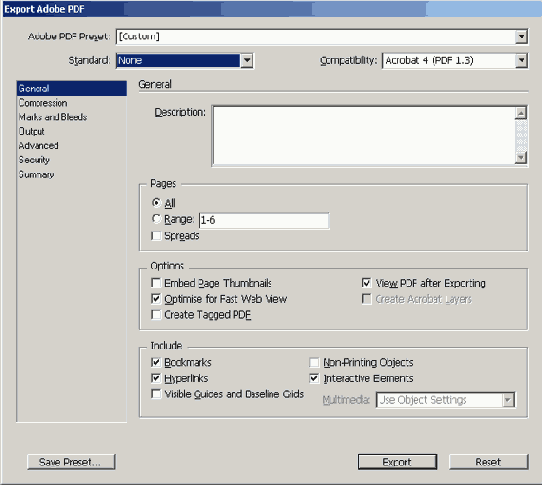Open the Multimedia Use Object Settings dropdown
The image size is (542, 485).
[446, 400]
